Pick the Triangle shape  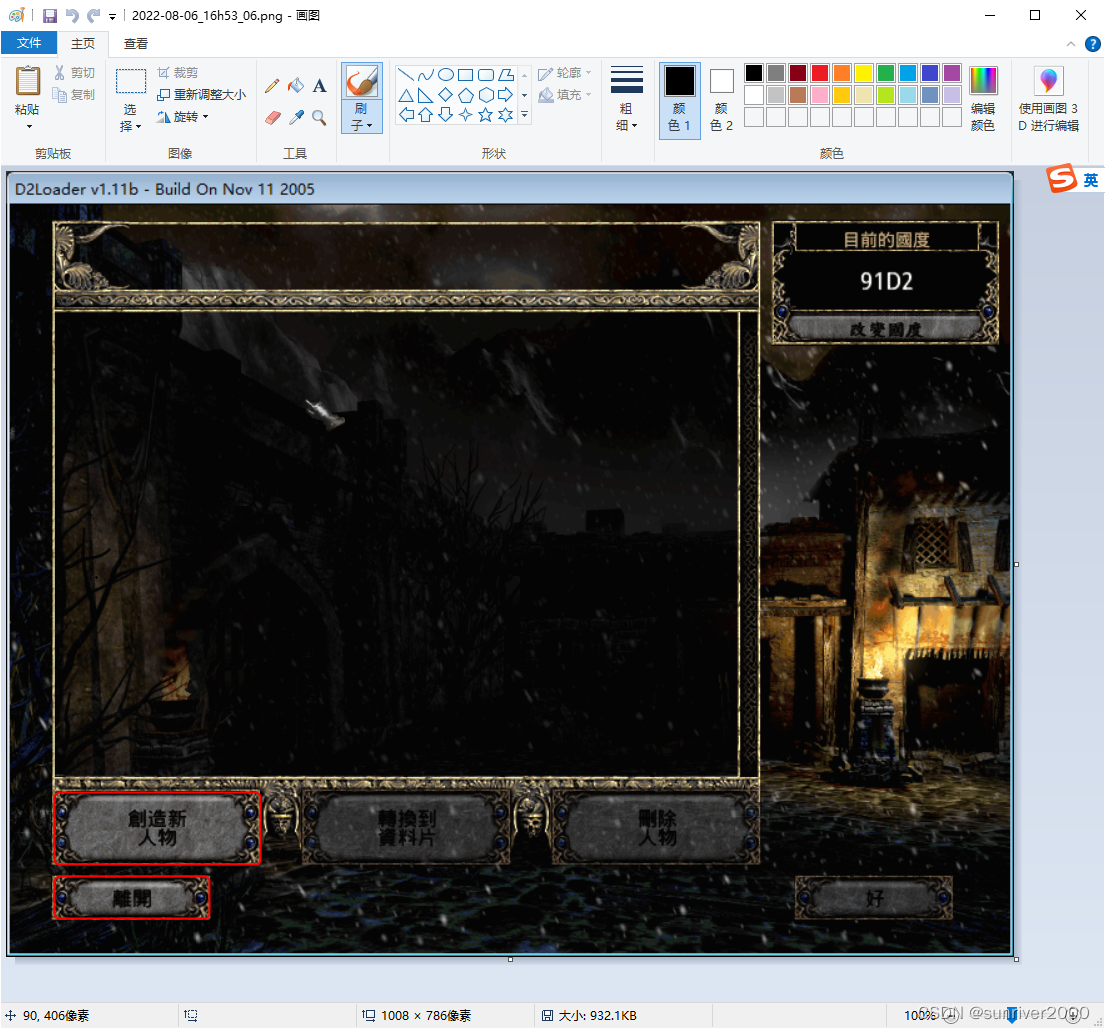[406, 95]
